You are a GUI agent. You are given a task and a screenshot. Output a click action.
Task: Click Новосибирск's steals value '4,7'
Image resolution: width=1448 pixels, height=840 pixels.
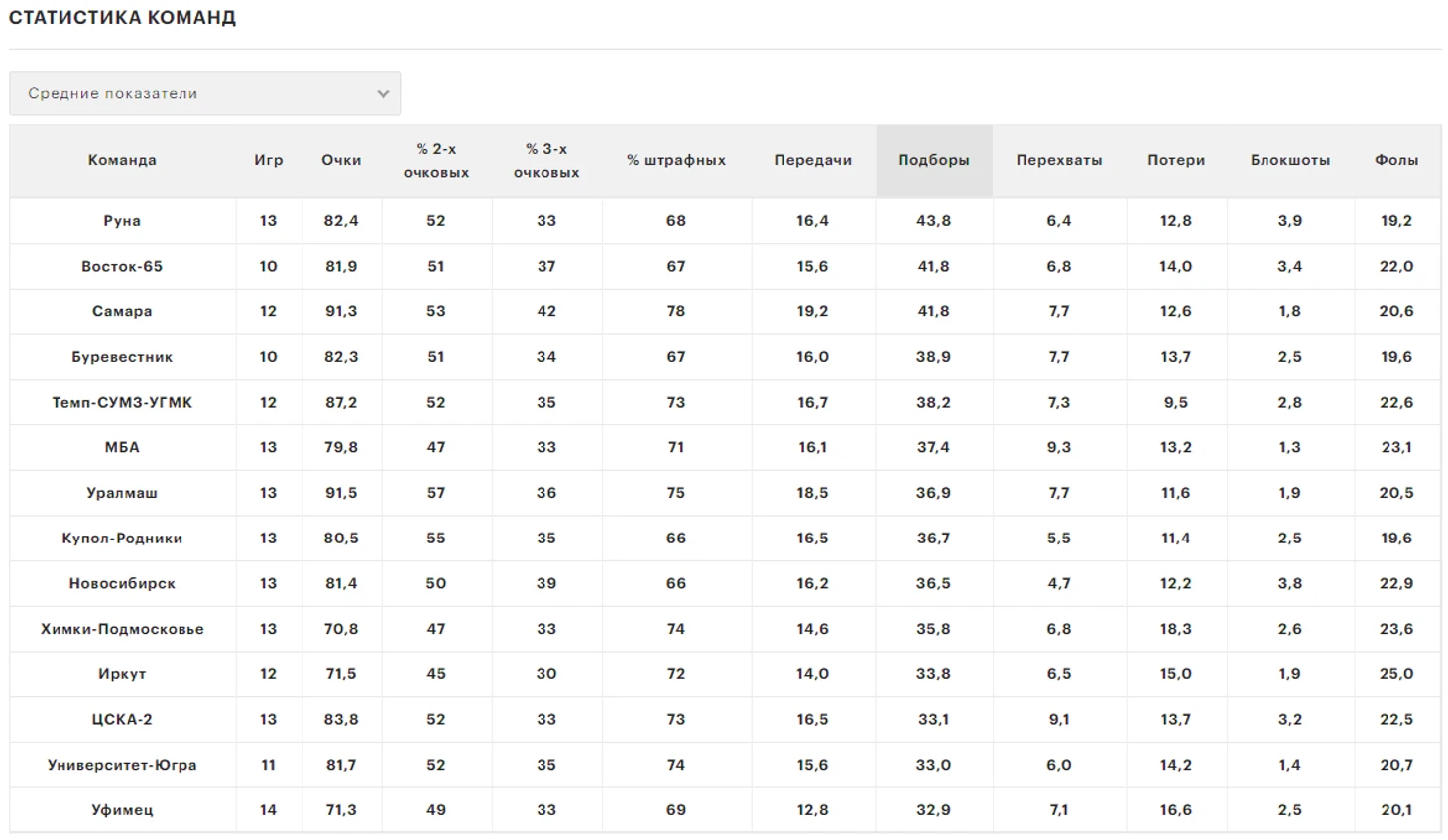(x=1059, y=584)
